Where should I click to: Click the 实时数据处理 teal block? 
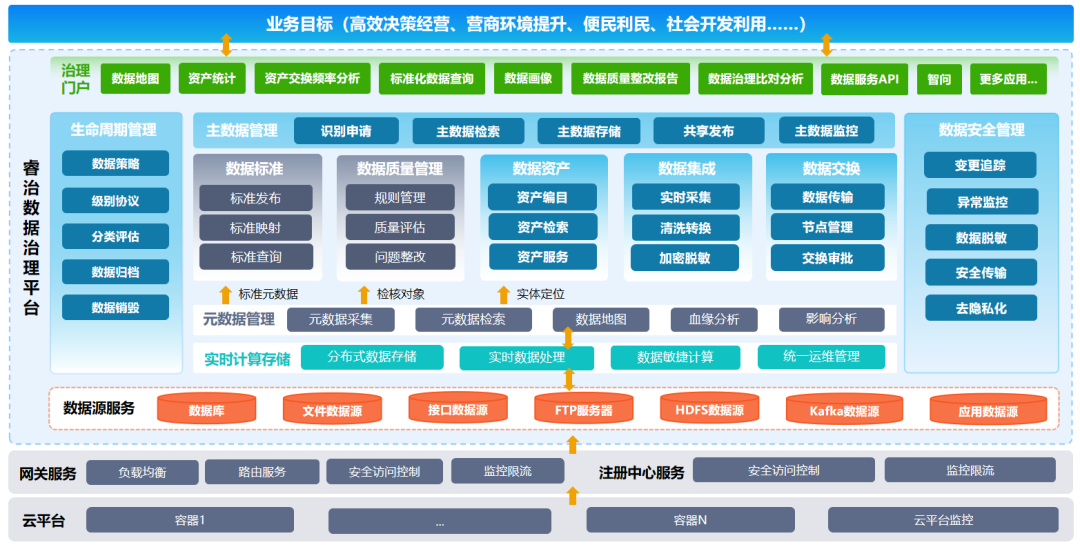(x=526, y=357)
